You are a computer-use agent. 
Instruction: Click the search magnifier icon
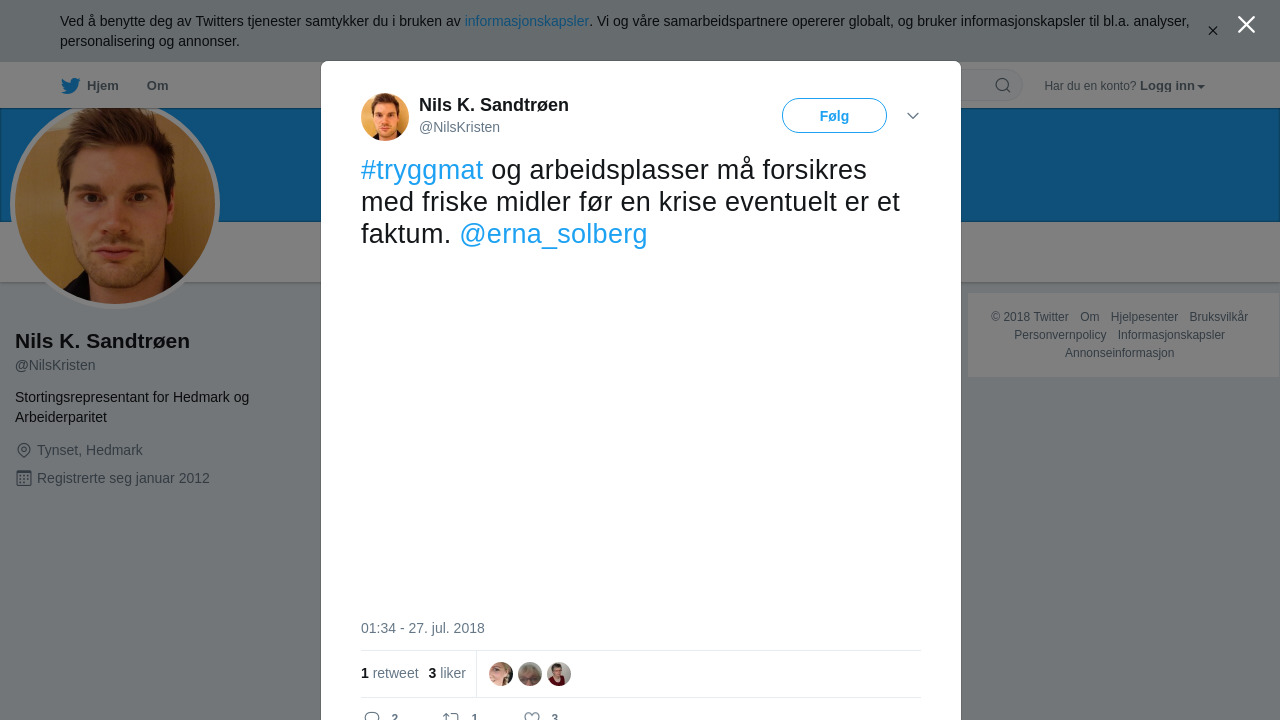[1003, 85]
